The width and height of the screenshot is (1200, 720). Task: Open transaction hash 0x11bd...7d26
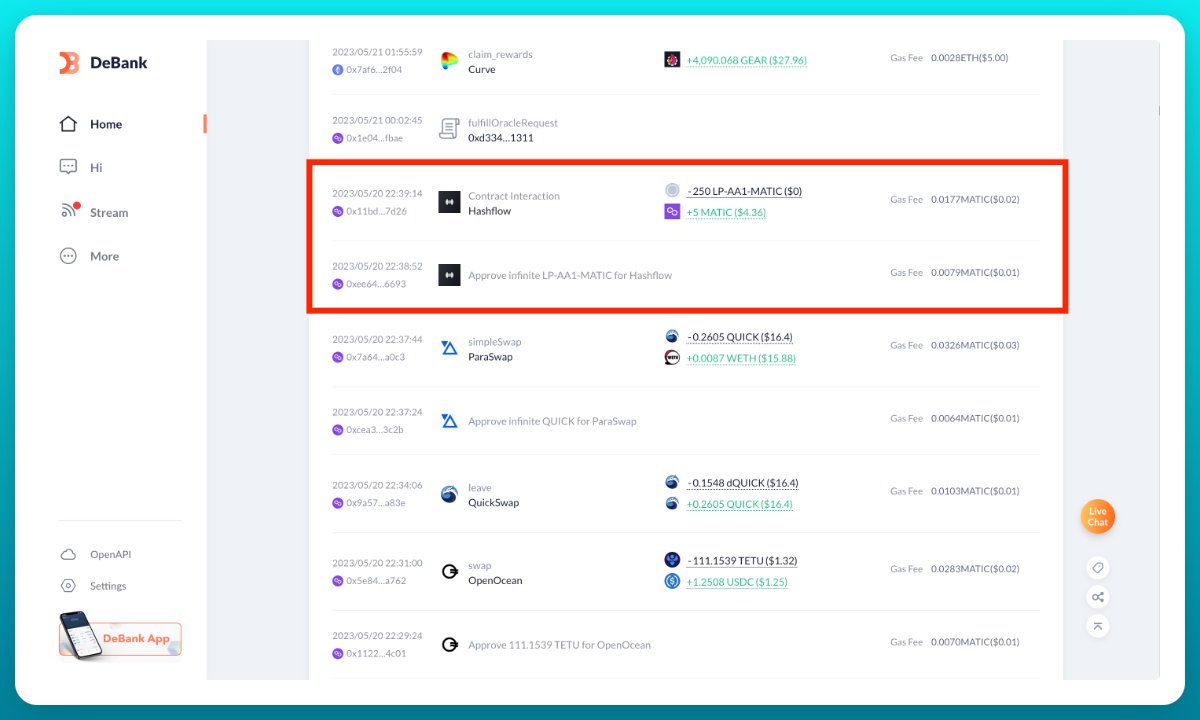tap(376, 211)
